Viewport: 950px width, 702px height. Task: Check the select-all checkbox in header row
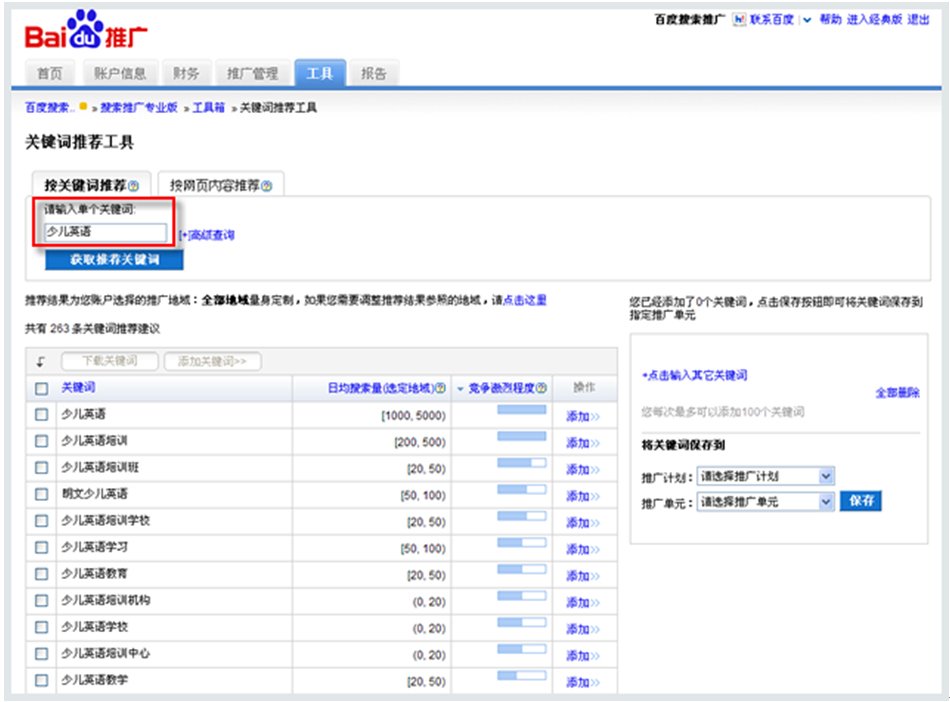[x=41, y=388]
